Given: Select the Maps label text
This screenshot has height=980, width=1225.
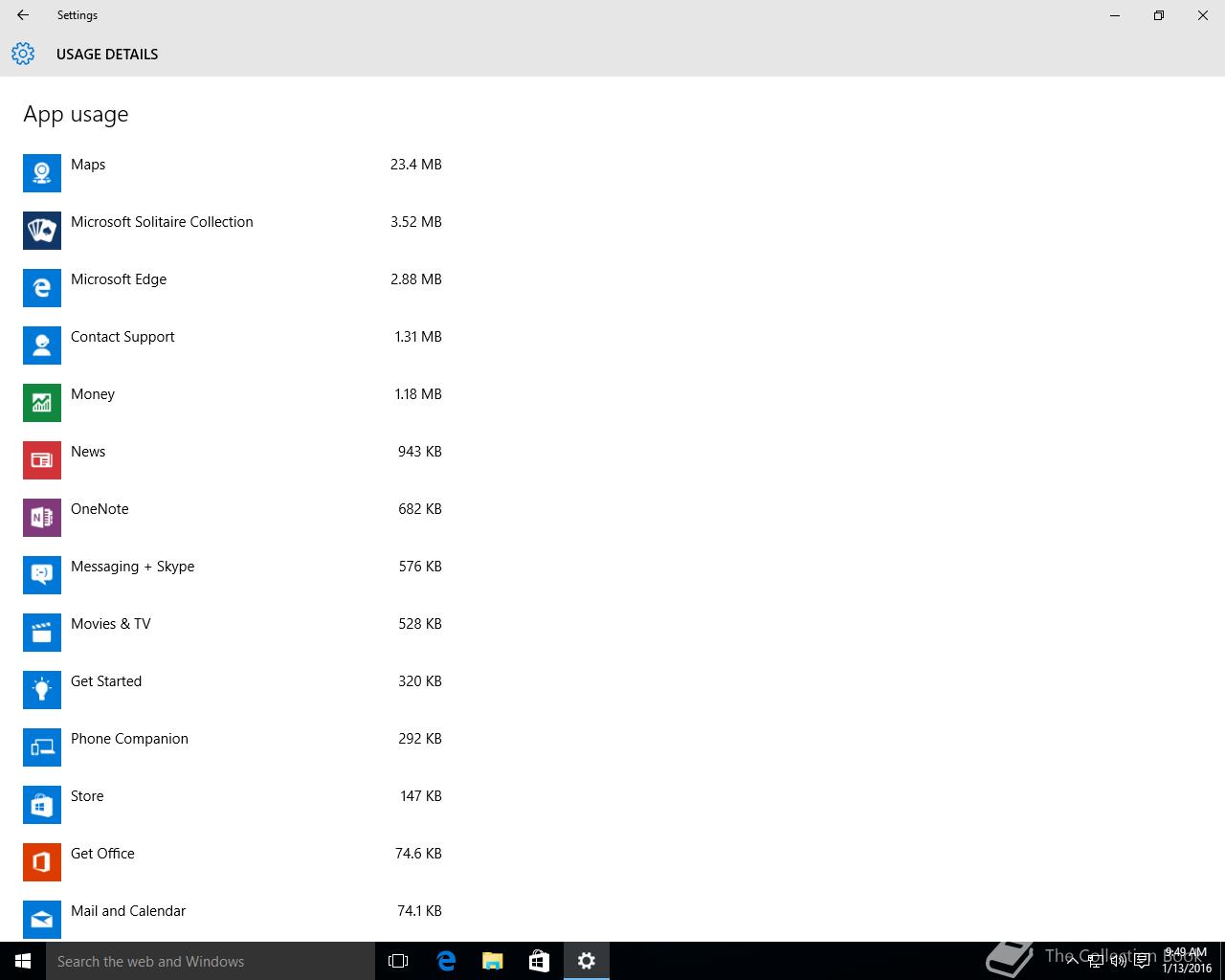Looking at the screenshot, I should [x=88, y=165].
